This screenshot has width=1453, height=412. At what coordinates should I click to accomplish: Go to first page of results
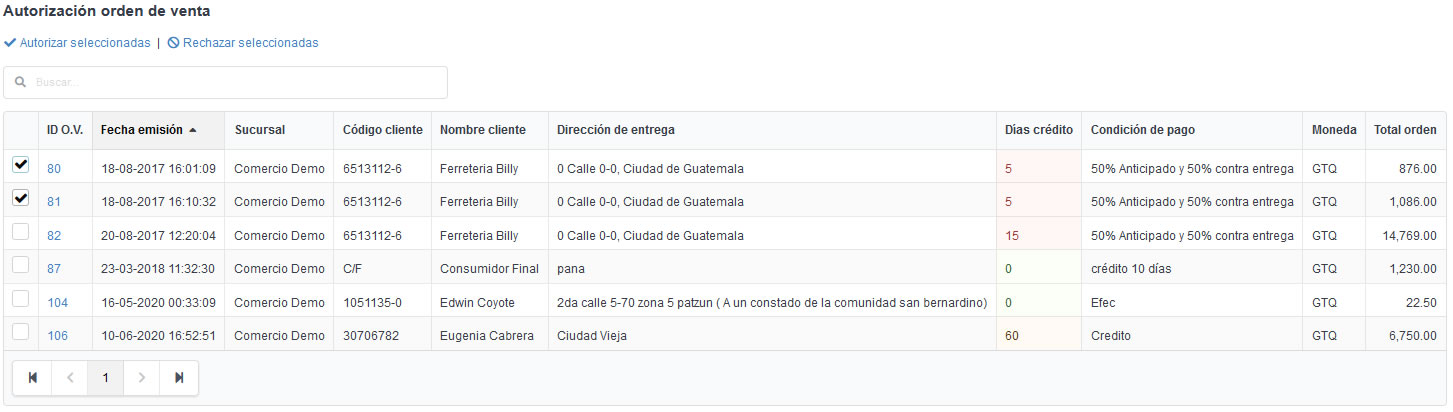click(32, 378)
